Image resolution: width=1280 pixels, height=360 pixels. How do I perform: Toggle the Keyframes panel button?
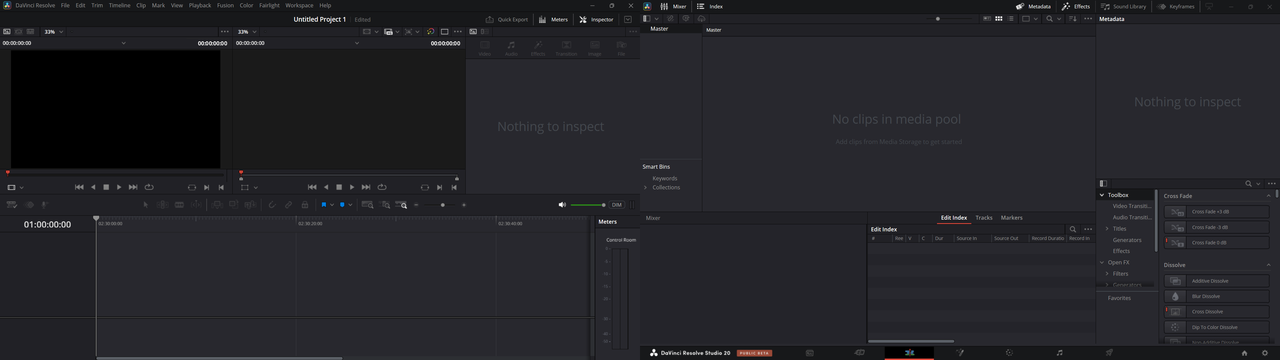tap(1176, 6)
